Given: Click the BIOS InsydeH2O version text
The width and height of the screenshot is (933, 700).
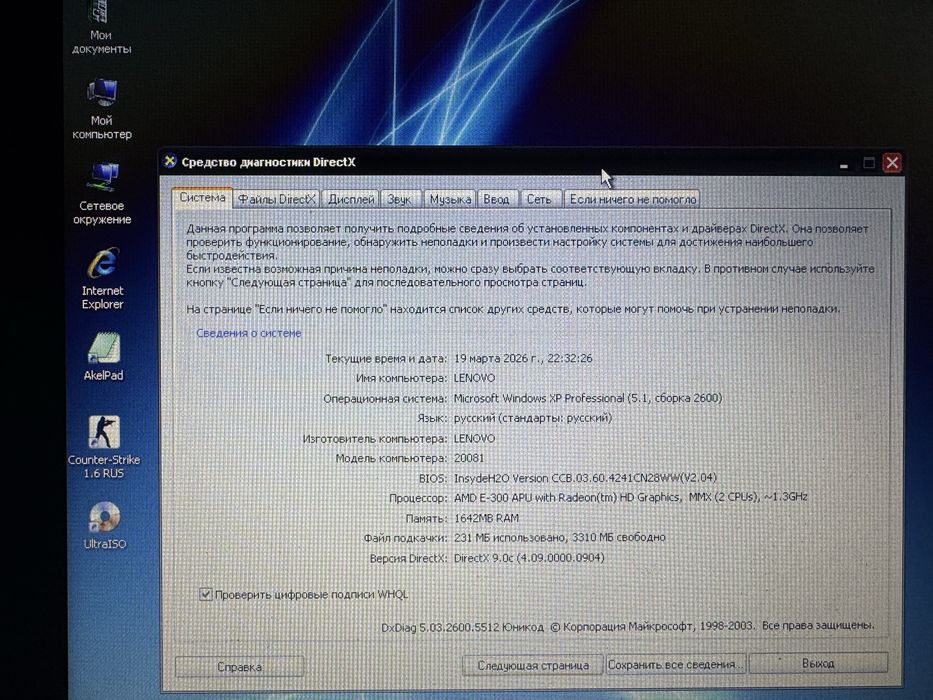Looking at the screenshot, I should [x=586, y=477].
